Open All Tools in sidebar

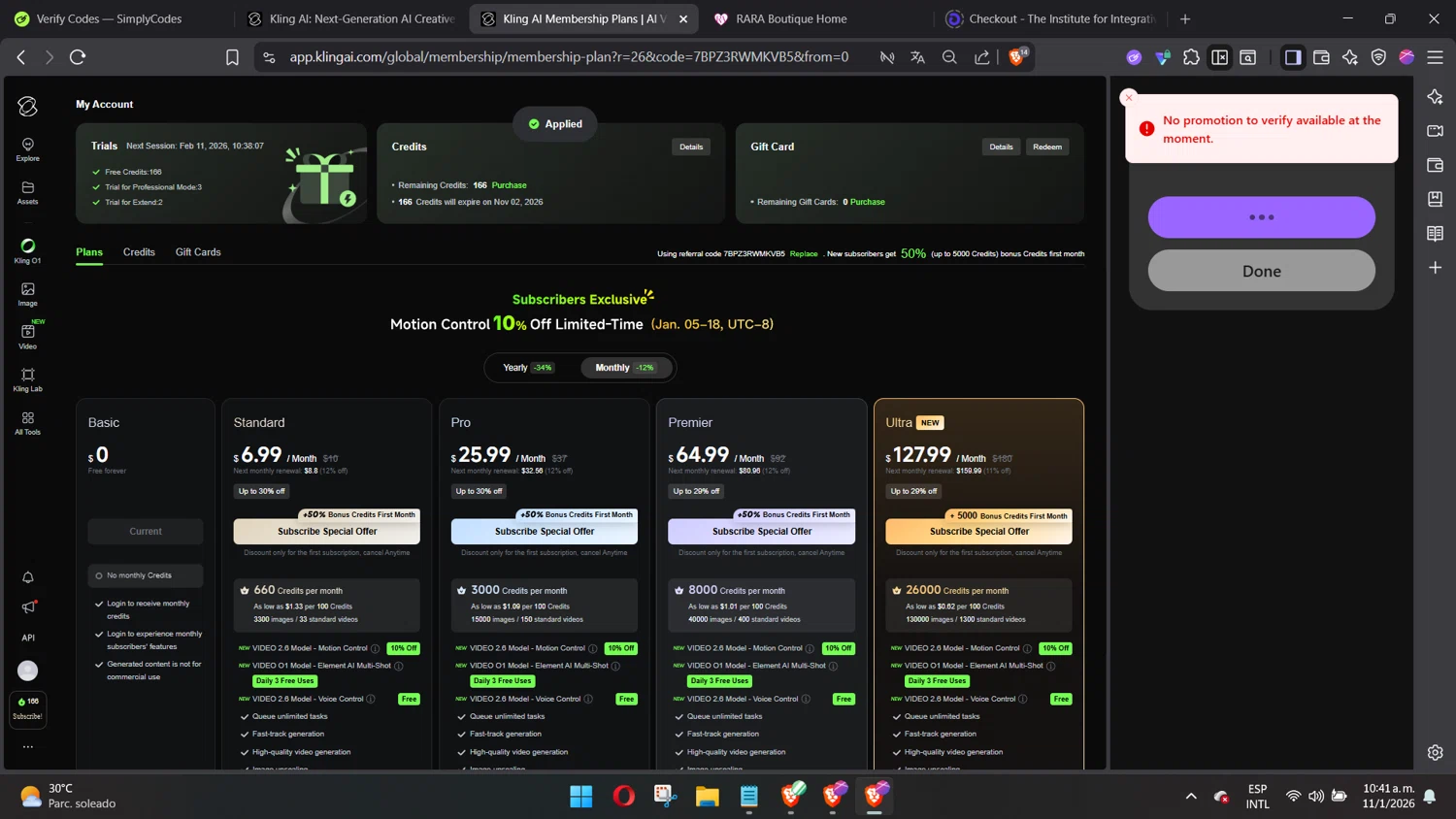[27, 423]
